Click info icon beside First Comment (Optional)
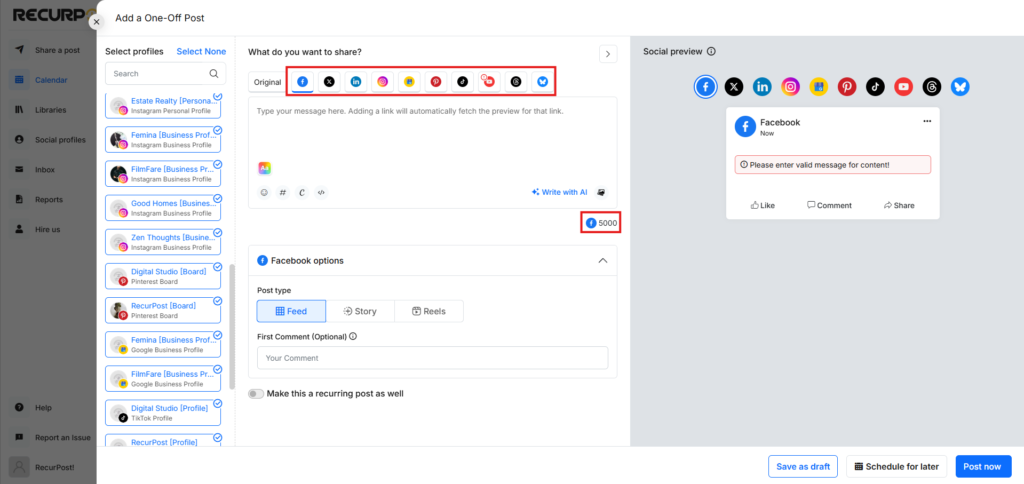This screenshot has height=484, width=1024. (x=353, y=337)
